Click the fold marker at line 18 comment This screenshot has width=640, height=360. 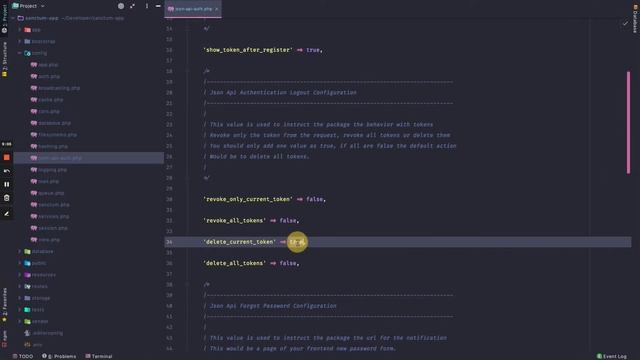[x=187, y=71]
